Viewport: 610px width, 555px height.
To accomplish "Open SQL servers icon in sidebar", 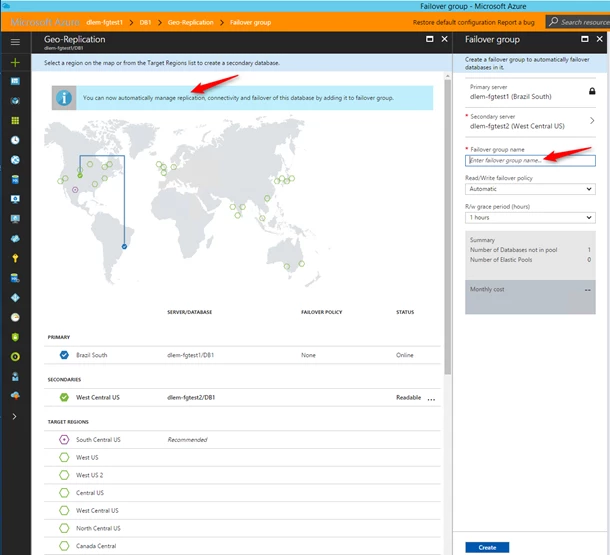I will point(15,278).
